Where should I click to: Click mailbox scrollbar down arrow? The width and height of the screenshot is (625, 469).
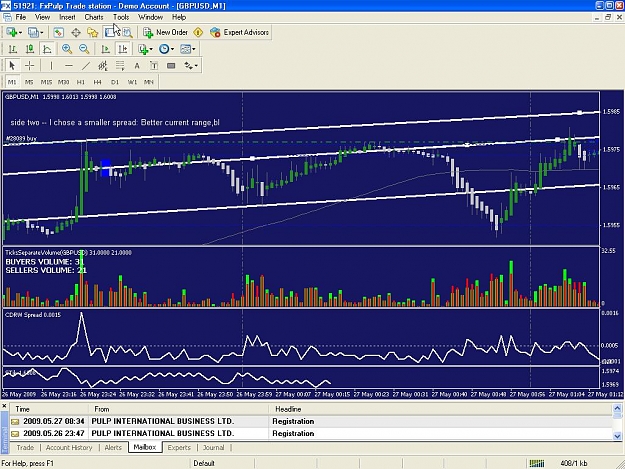click(617, 436)
